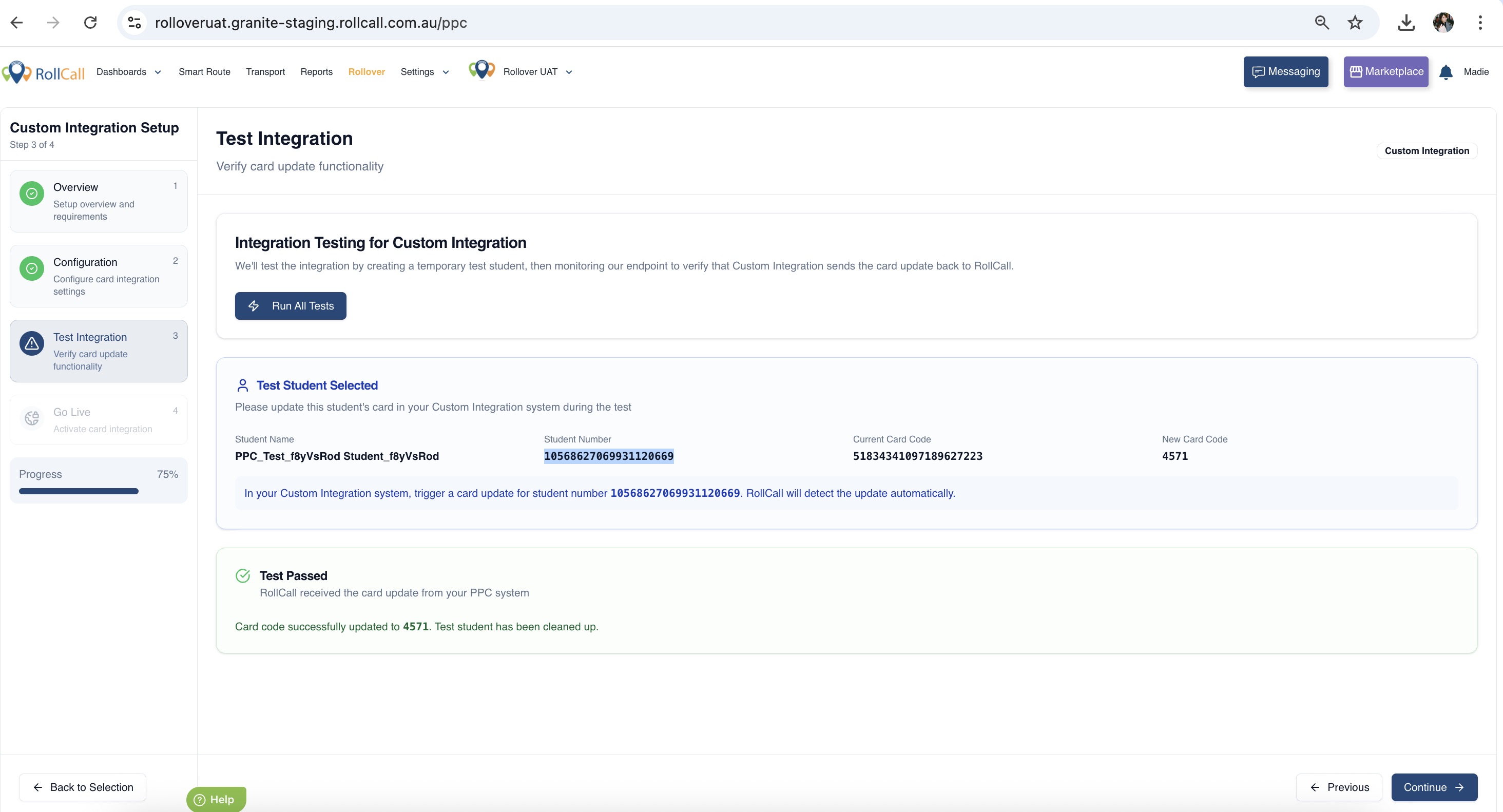Click the RollCall logo
This screenshot has height=812, width=1503.
pyautogui.click(x=44, y=72)
